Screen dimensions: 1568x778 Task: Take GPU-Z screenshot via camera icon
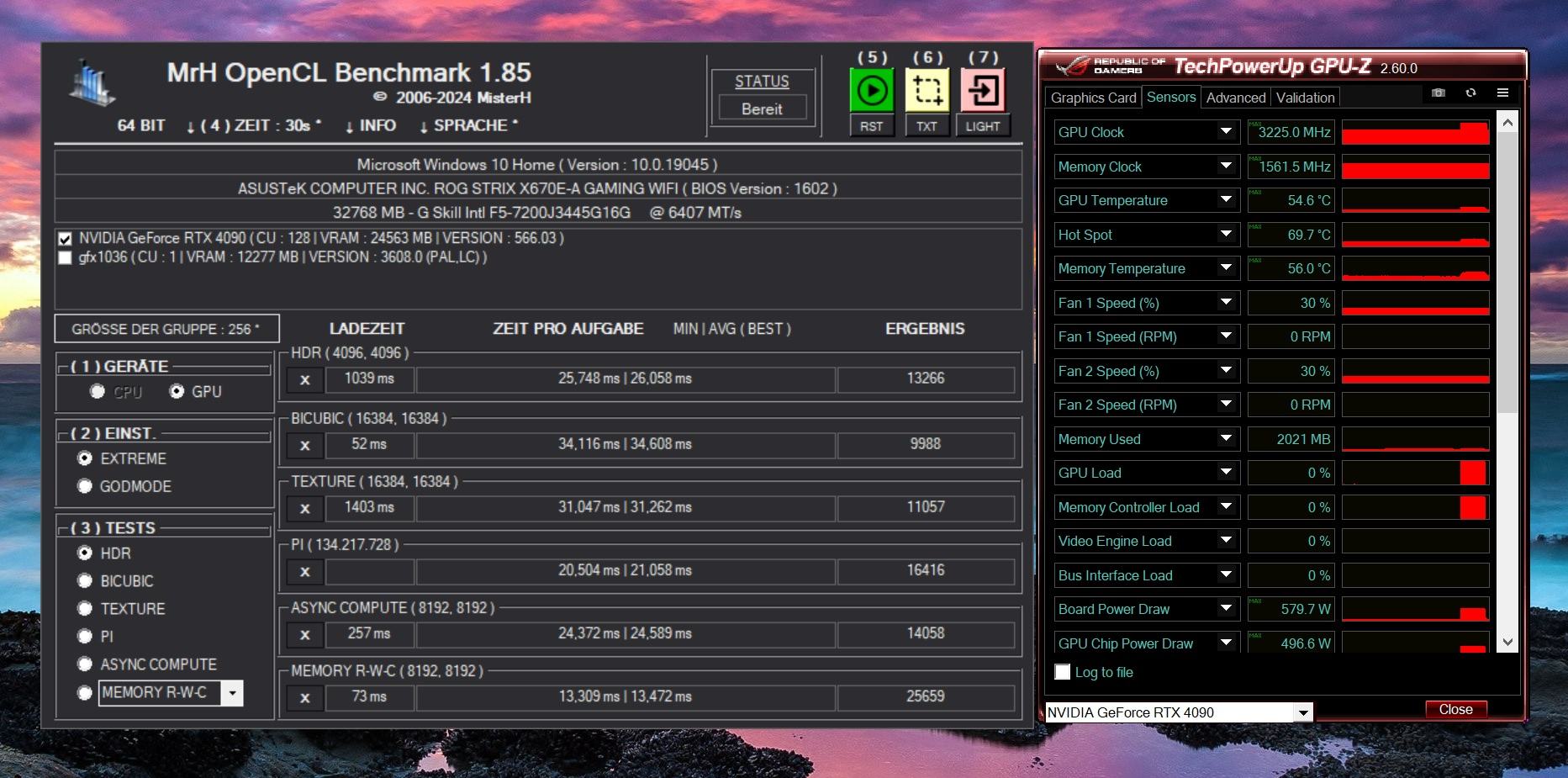[1439, 93]
